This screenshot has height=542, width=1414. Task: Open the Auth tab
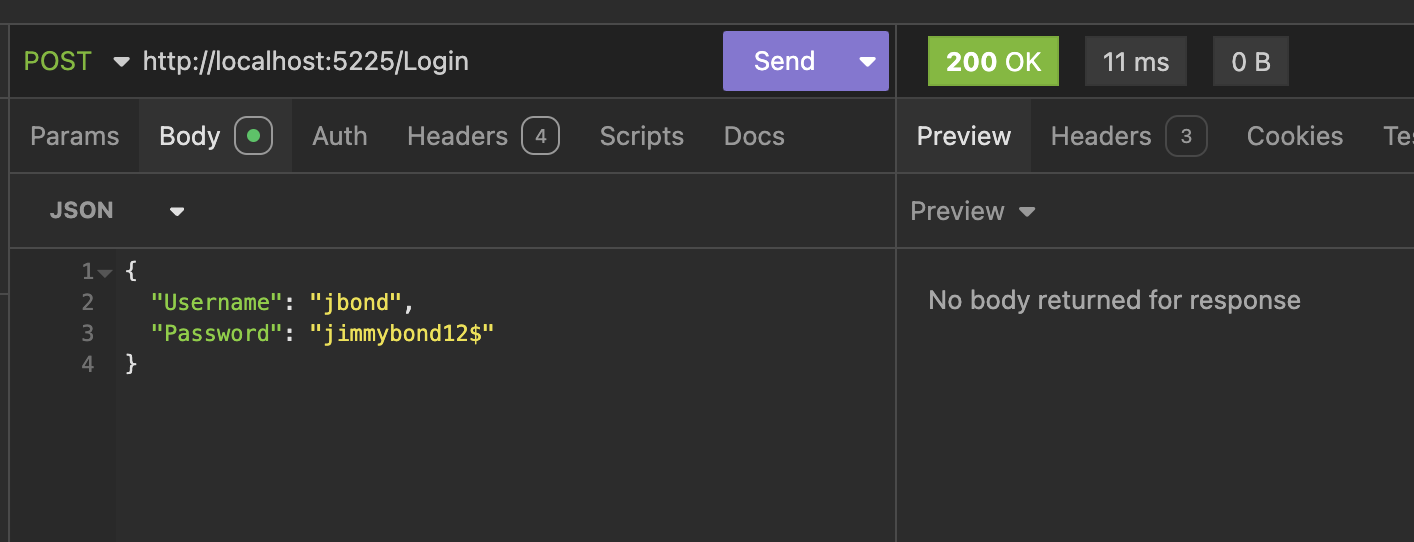tap(339, 136)
